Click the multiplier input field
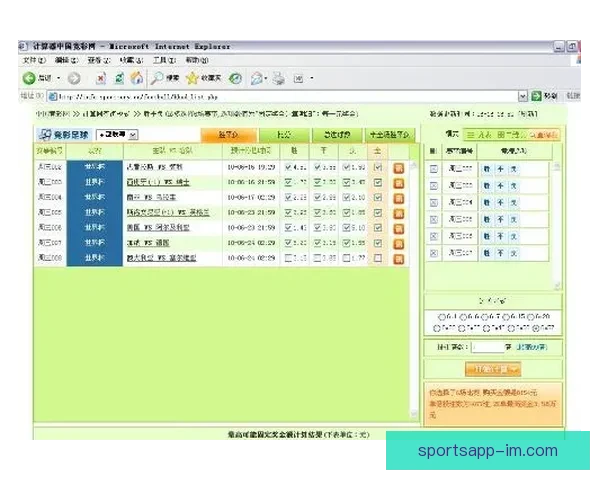This screenshot has height=480, width=600. (x=488, y=347)
